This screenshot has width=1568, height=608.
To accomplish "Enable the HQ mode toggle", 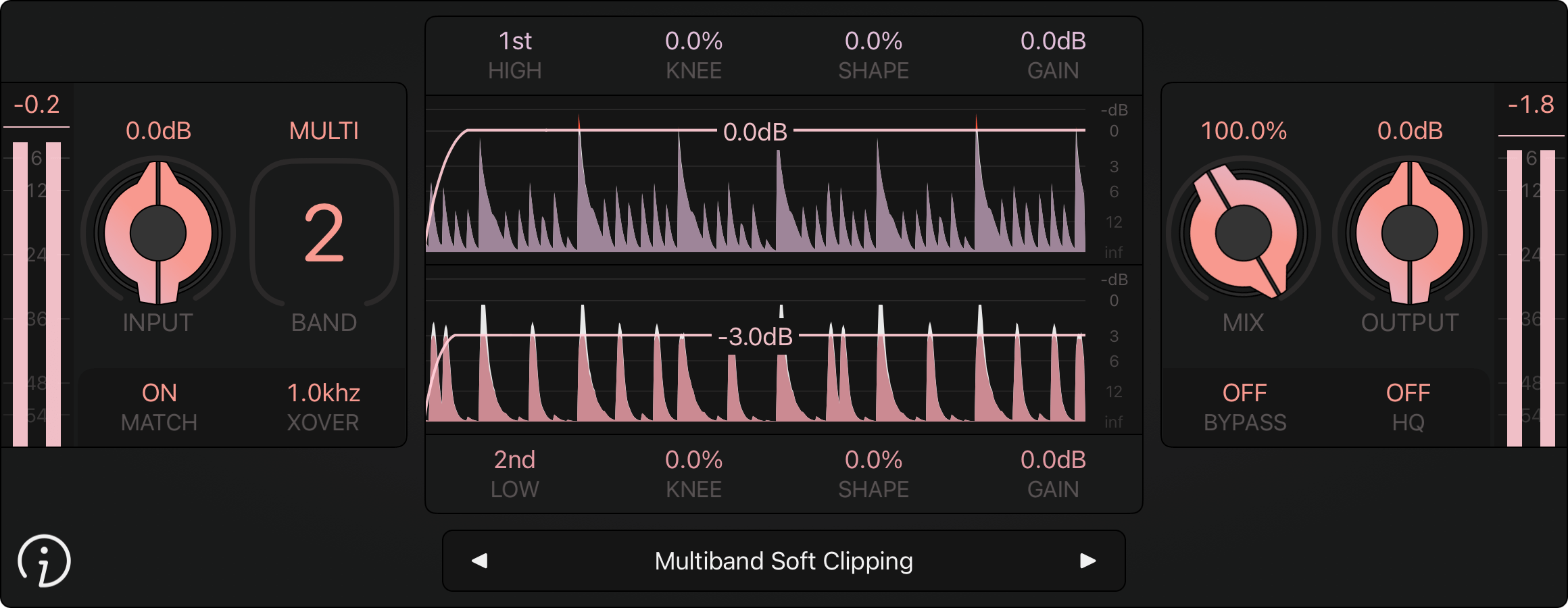I will click(x=1408, y=407).
